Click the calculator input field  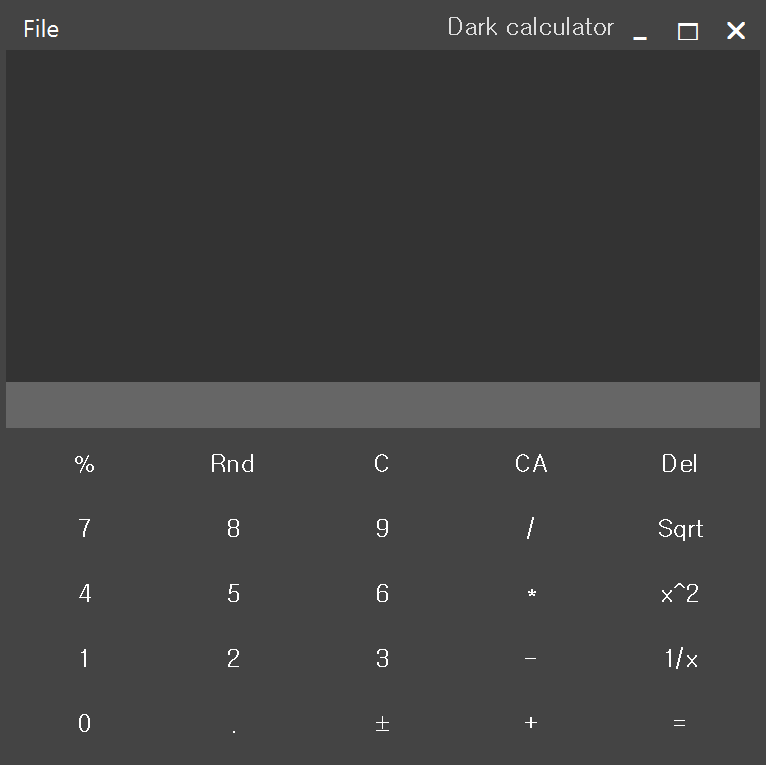383,405
